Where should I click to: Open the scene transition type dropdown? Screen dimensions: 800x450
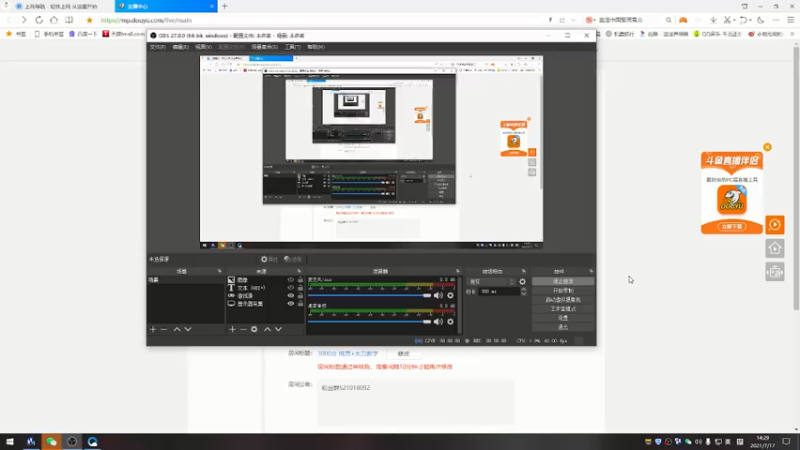491,282
